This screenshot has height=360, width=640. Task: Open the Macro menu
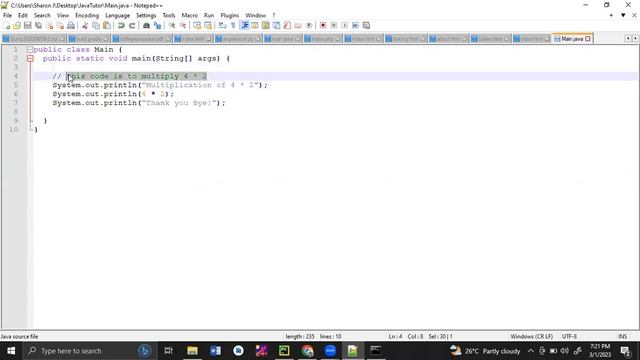(x=189, y=15)
